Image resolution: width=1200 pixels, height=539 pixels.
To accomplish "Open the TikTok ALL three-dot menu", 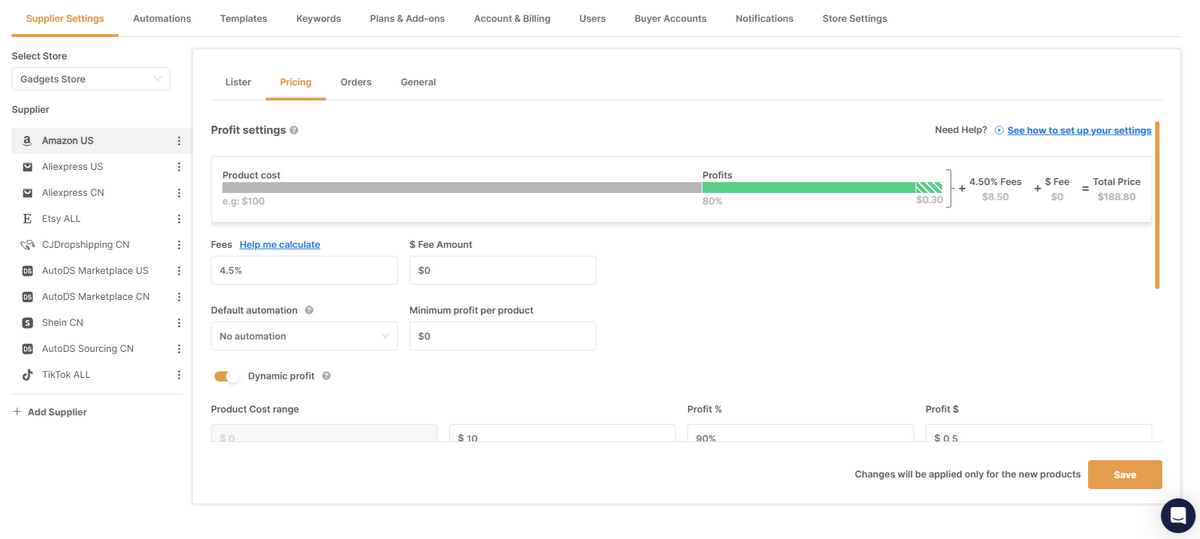I will coord(179,375).
